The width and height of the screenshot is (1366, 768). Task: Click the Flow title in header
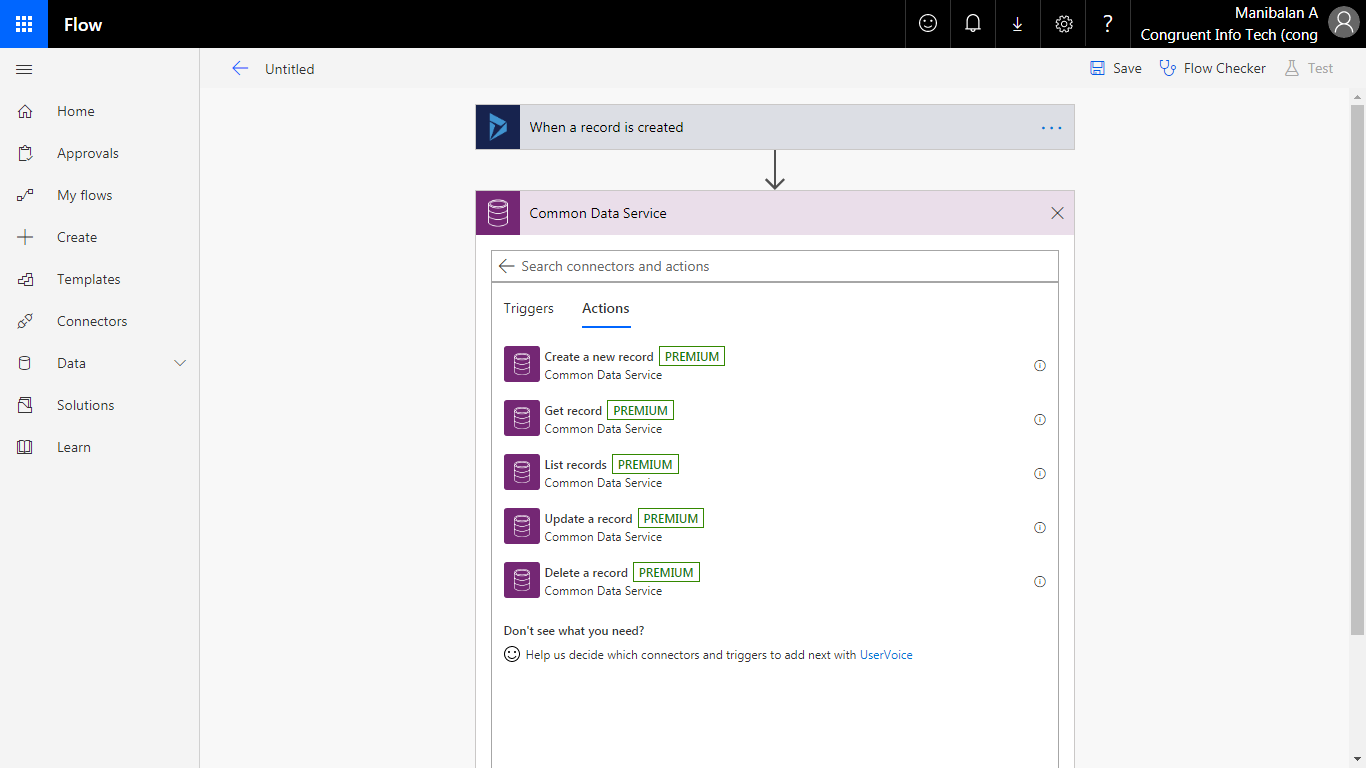tap(83, 24)
